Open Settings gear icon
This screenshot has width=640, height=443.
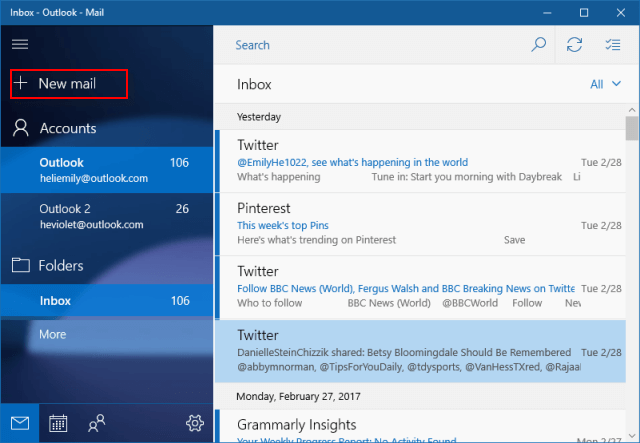(195, 423)
